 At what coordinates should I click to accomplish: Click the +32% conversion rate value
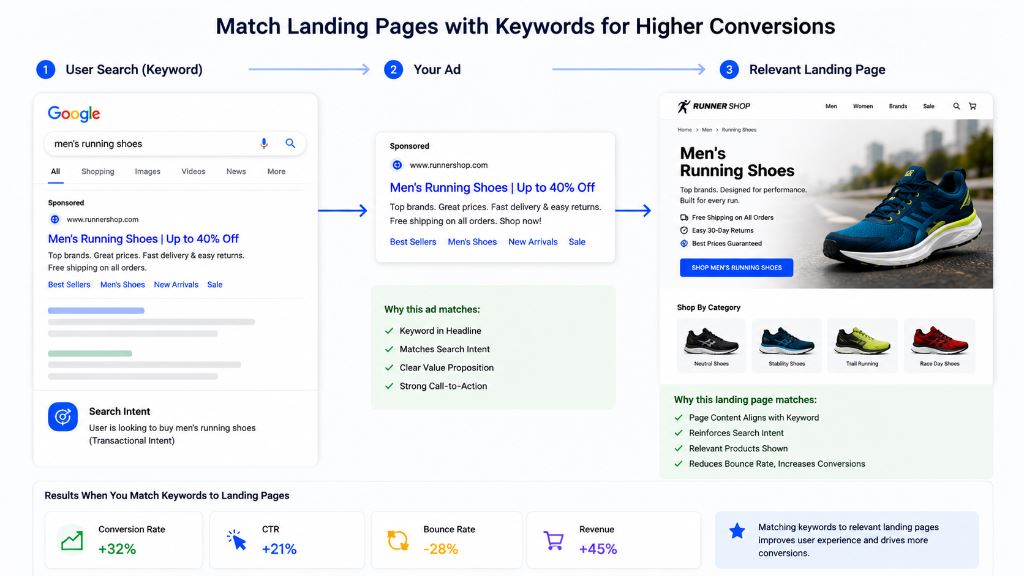[117, 549]
